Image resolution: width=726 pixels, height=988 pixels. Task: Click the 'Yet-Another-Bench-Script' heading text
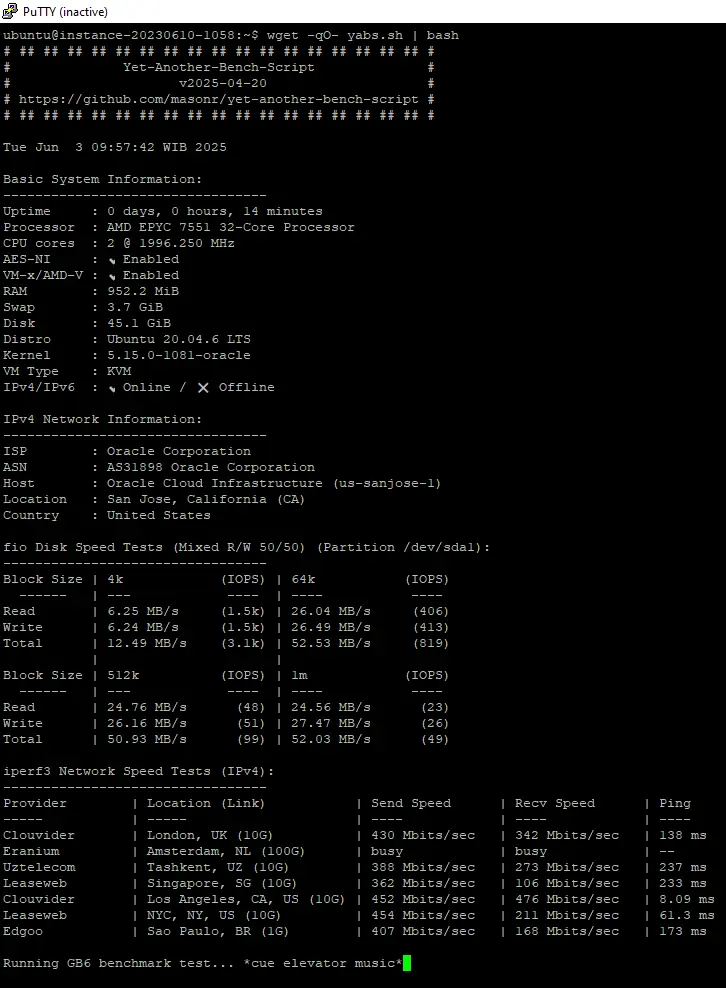tap(219, 67)
